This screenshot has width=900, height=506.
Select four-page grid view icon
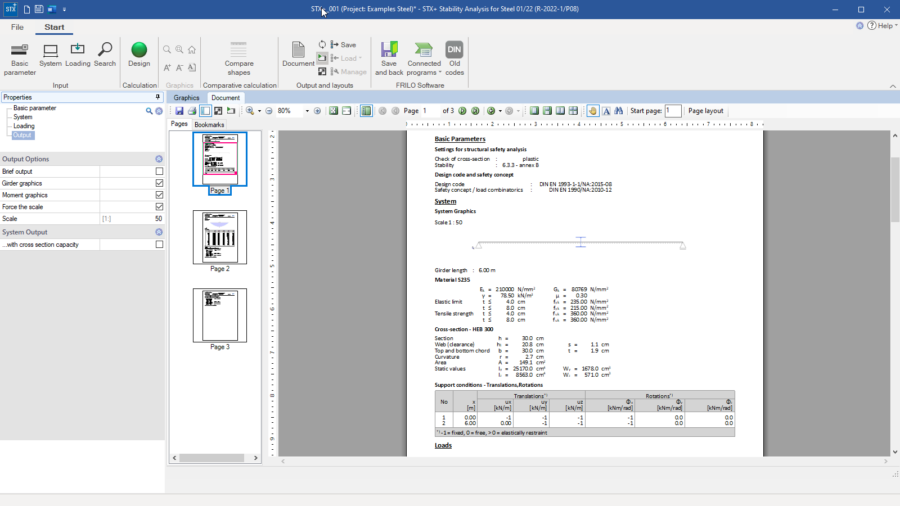573,111
